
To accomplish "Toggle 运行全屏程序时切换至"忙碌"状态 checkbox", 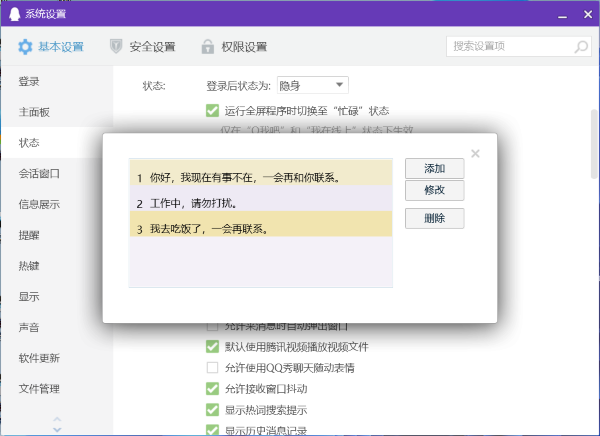I will [x=212, y=111].
